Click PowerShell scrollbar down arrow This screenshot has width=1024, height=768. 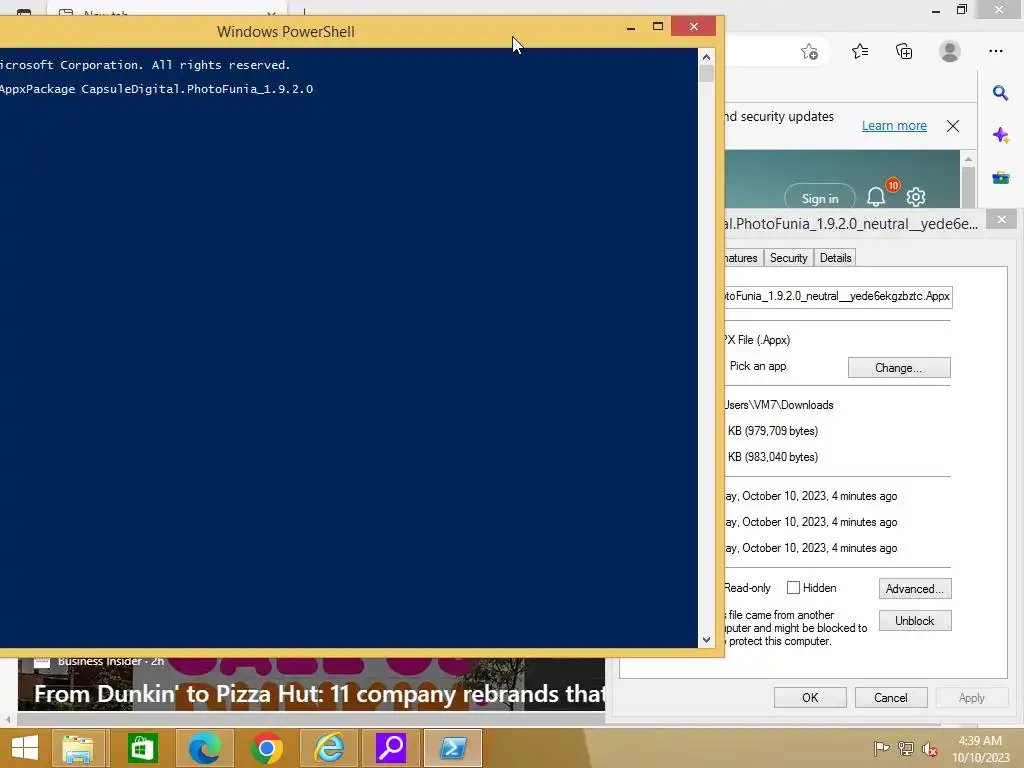(x=706, y=640)
